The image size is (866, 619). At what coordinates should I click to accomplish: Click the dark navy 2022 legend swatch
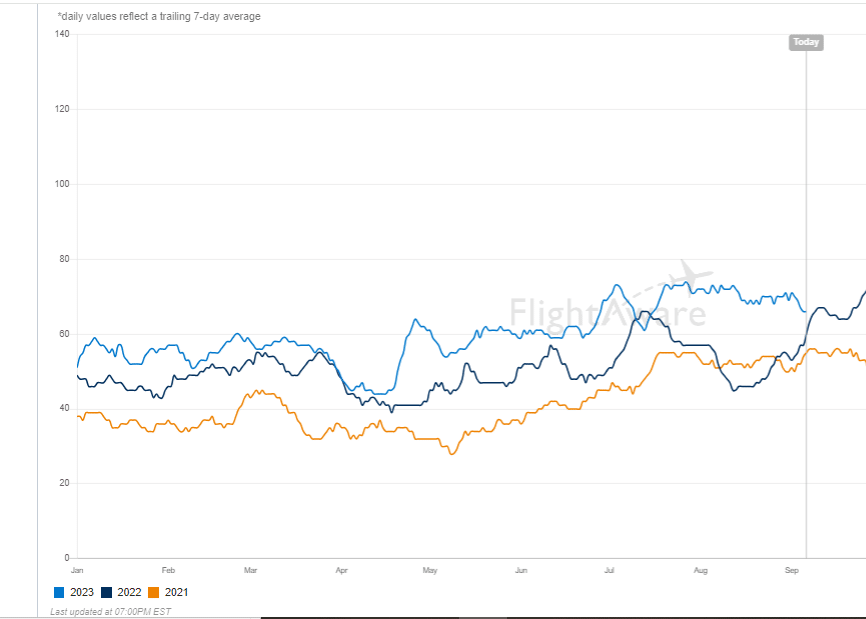coord(107,592)
